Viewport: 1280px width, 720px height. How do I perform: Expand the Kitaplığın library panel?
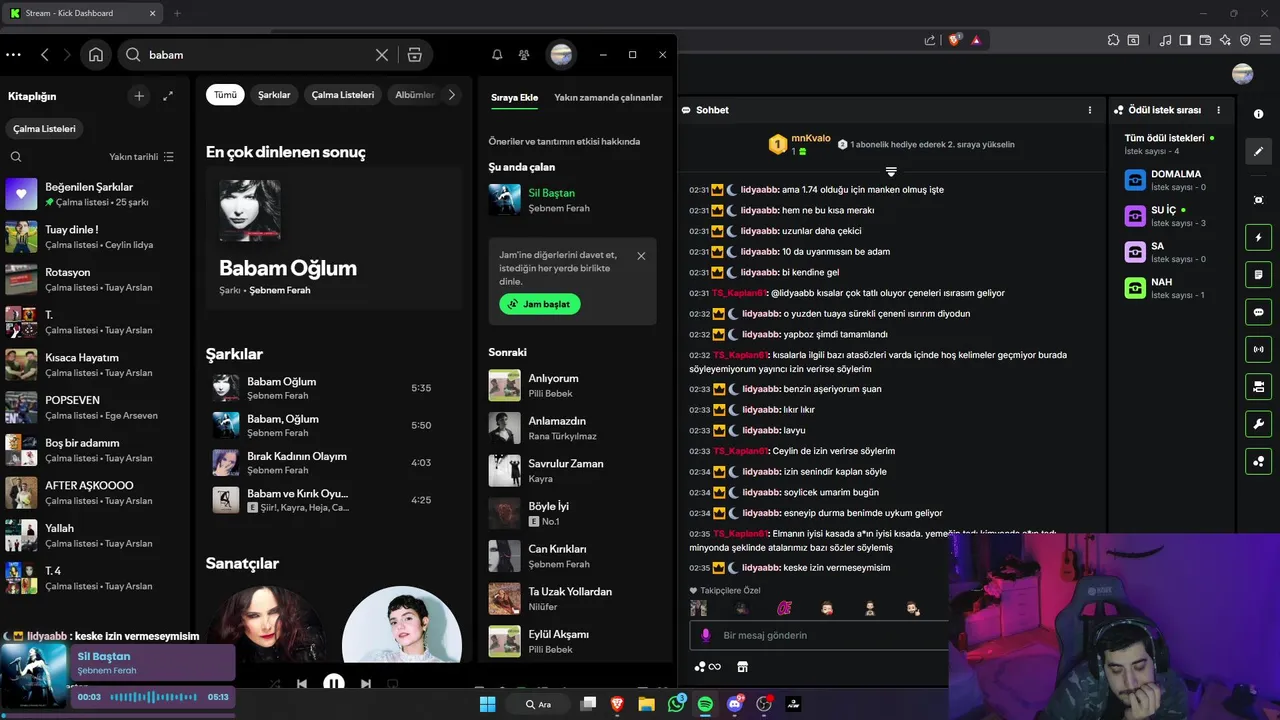[168, 96]
